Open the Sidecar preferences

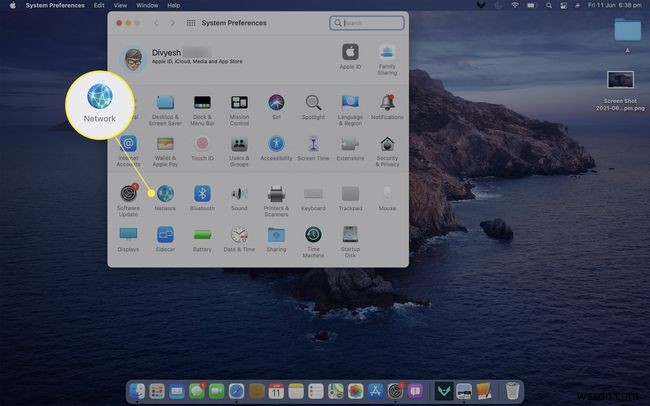165,235
